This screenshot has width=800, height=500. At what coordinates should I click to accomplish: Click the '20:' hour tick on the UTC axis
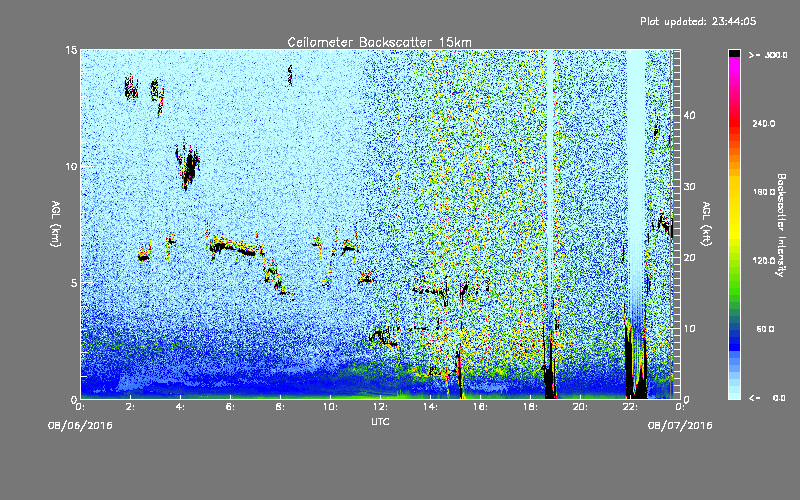click(581, 407)
